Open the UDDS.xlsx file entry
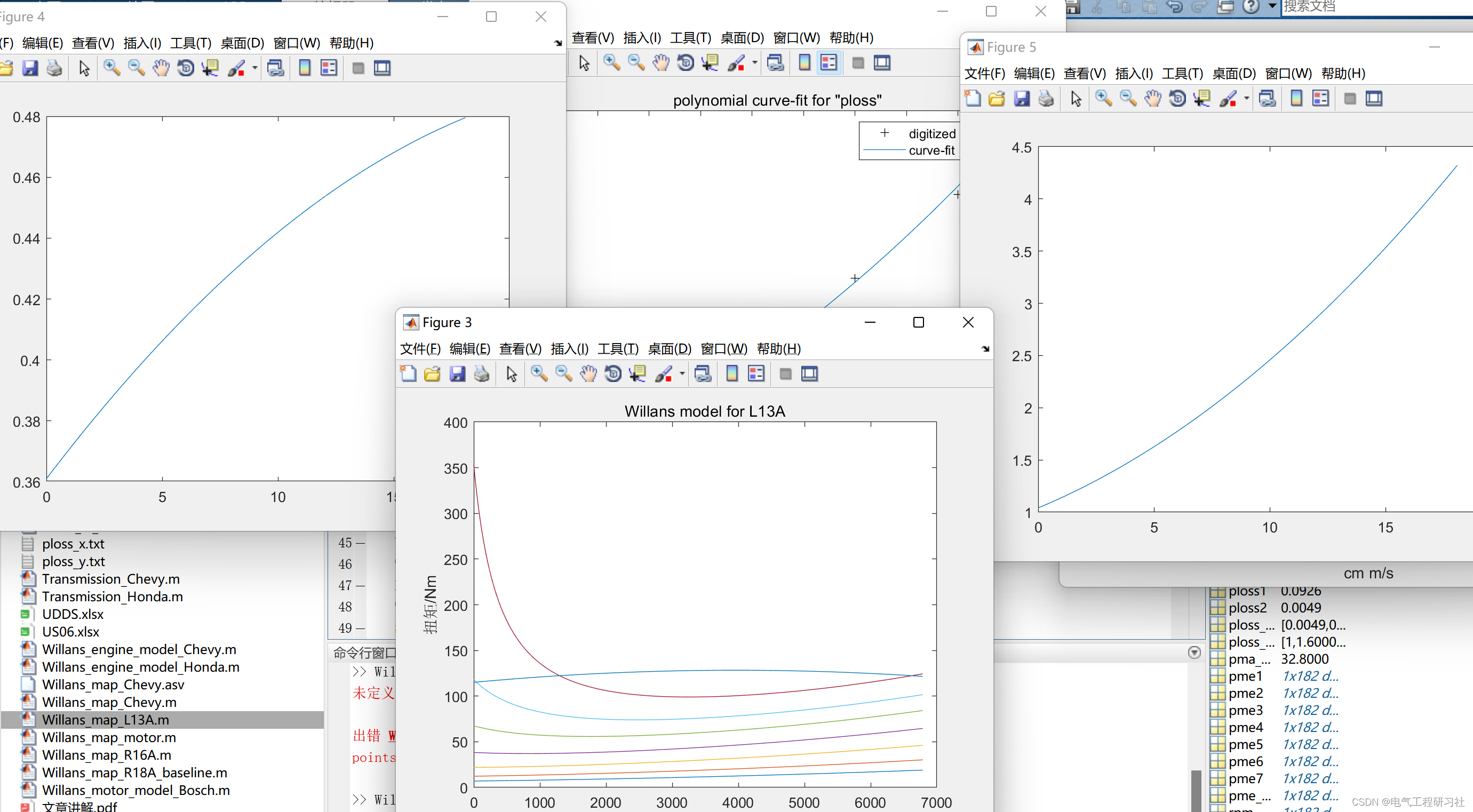 click(x=73, y=614)
